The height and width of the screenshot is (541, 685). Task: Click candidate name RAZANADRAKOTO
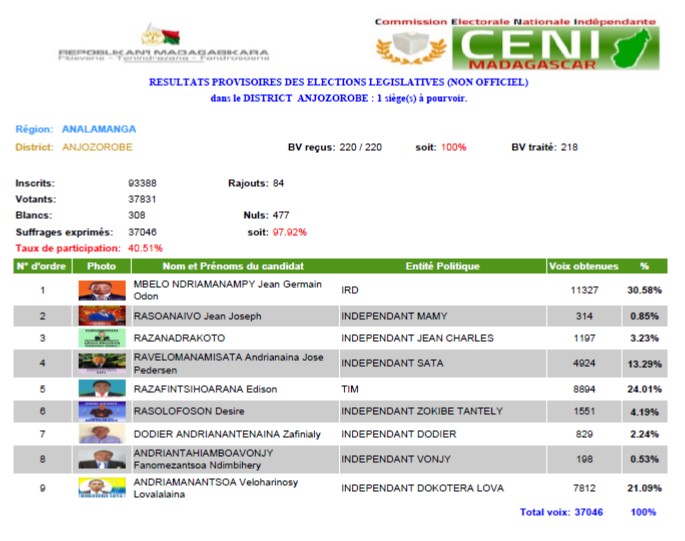(x=179, y=338)
